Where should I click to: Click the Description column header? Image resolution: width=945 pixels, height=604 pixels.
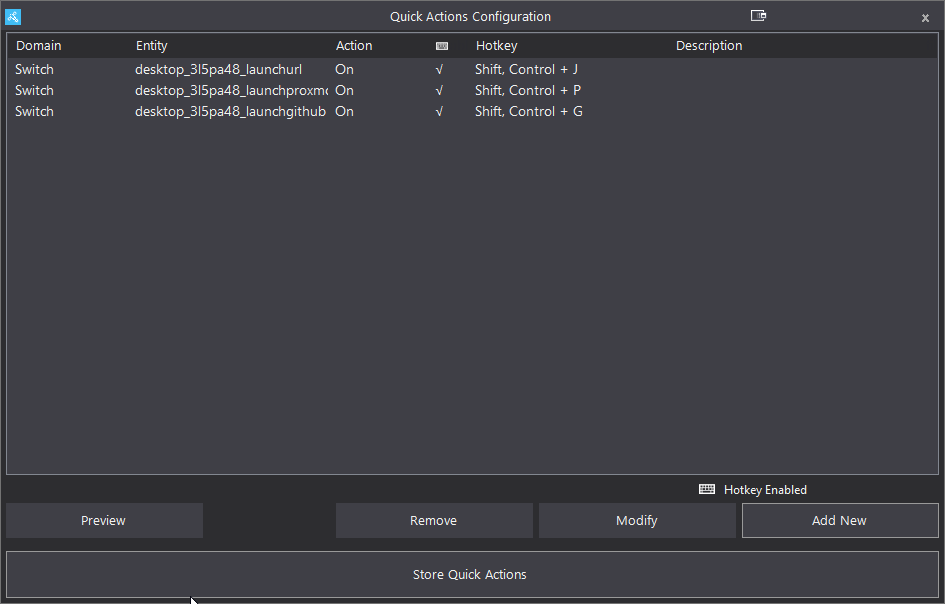pos(709,46)
